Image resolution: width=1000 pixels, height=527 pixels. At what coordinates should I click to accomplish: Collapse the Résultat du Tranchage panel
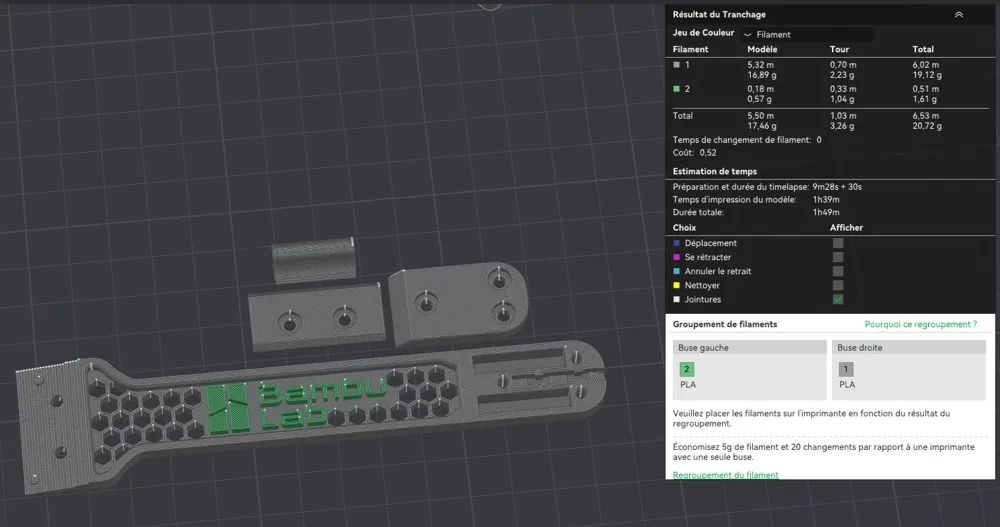959,15
